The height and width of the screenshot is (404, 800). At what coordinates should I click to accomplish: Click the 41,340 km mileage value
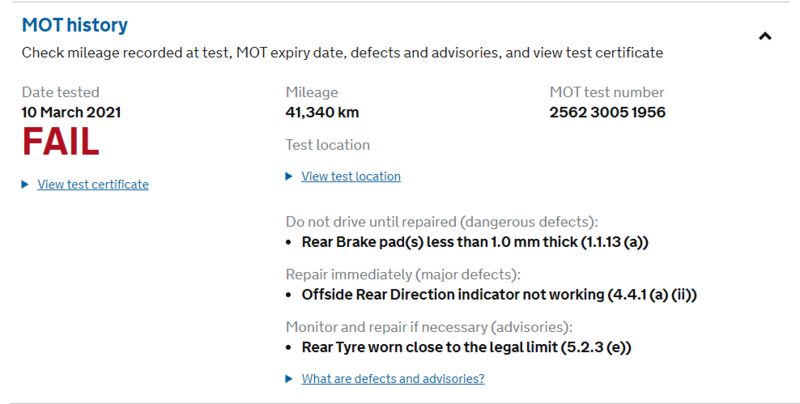[322, 112]
